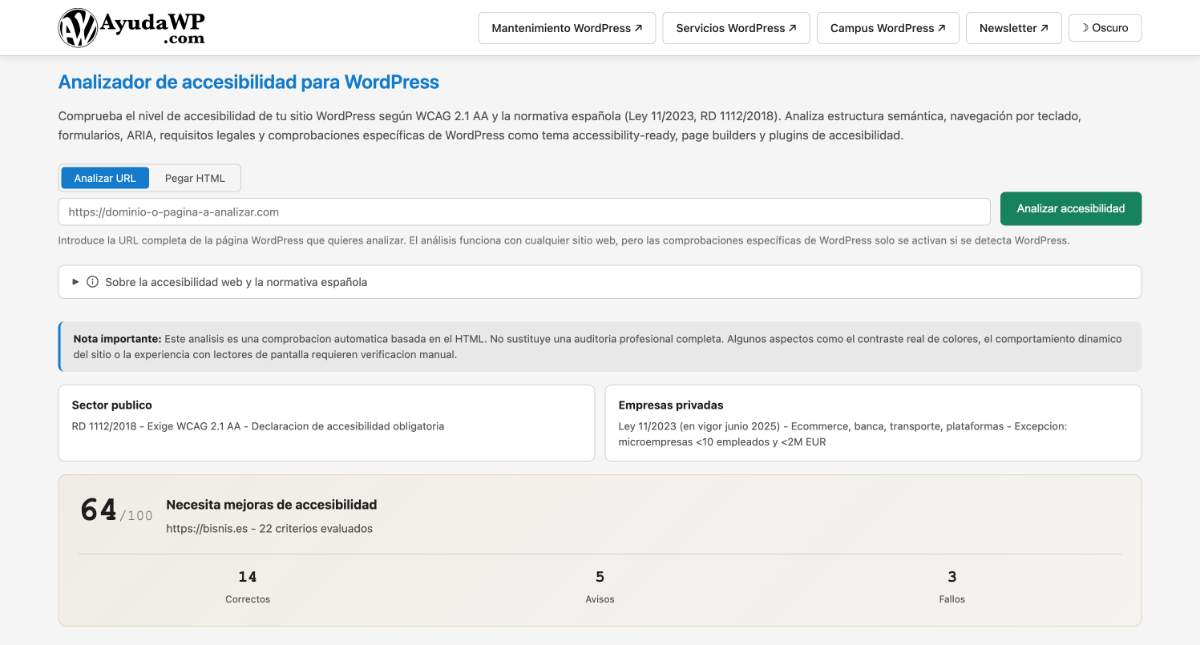Click the 64/100 score value
The height and width of the screenshot is (645, 1200).
[116, 511]
